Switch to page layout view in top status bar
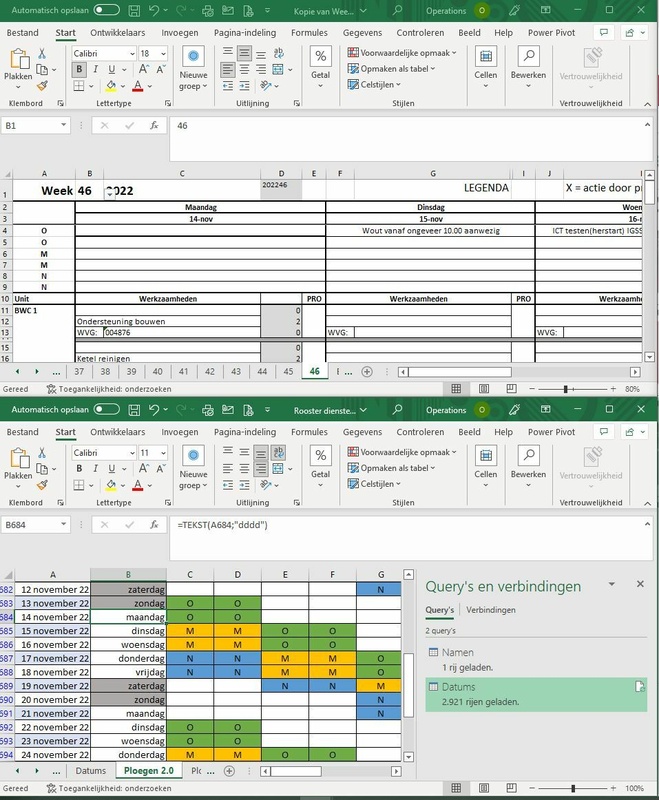The width and height of the screenshot is (659, 800). tap(484, 389)
